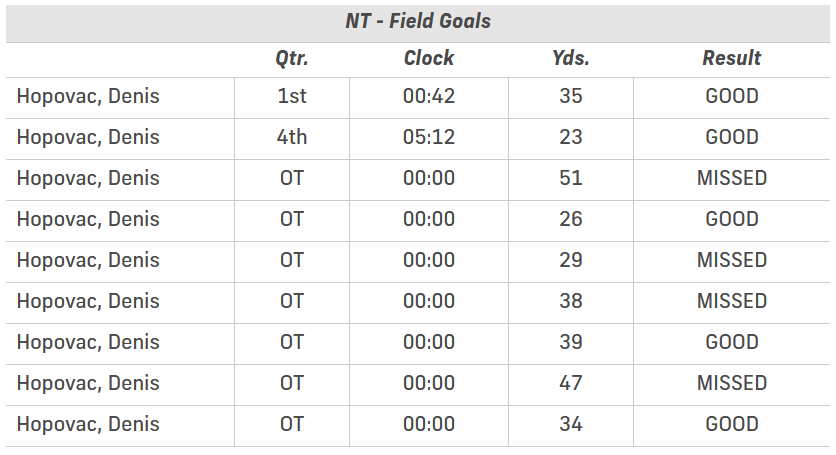Select the 1st quarter cell

coord(292,97)
